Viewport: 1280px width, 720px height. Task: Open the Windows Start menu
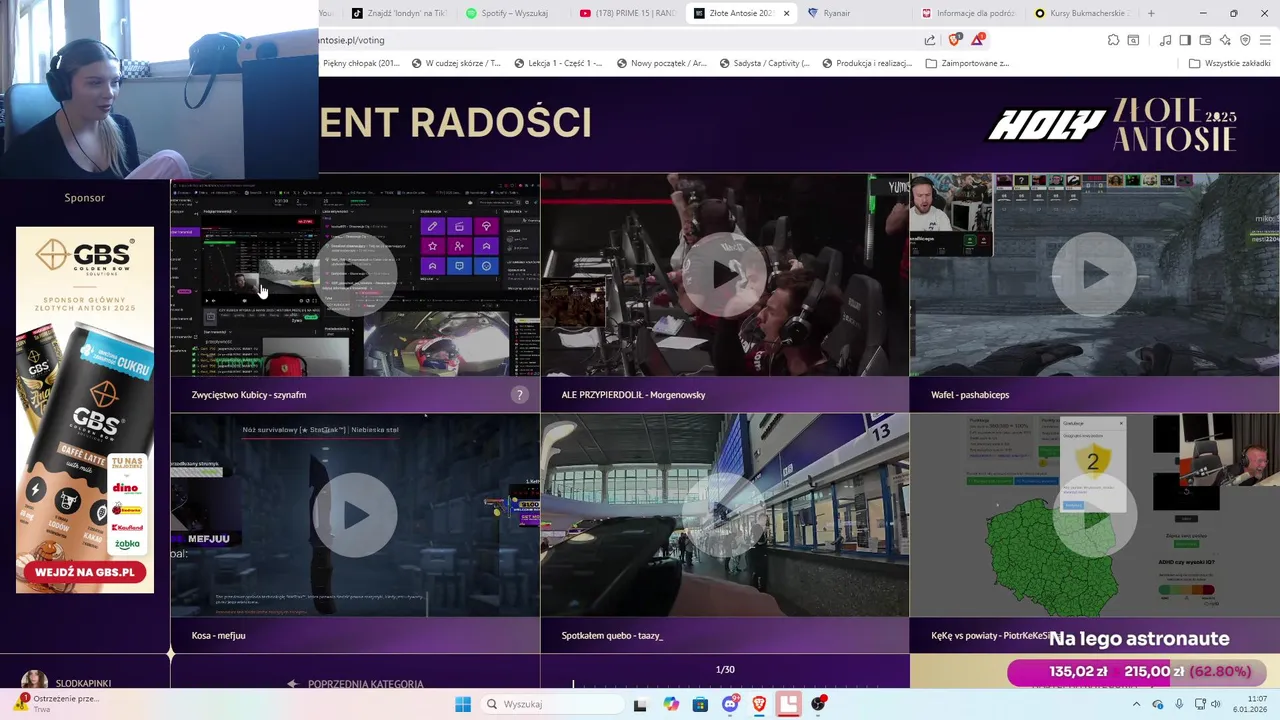click(x=462, y=704)
